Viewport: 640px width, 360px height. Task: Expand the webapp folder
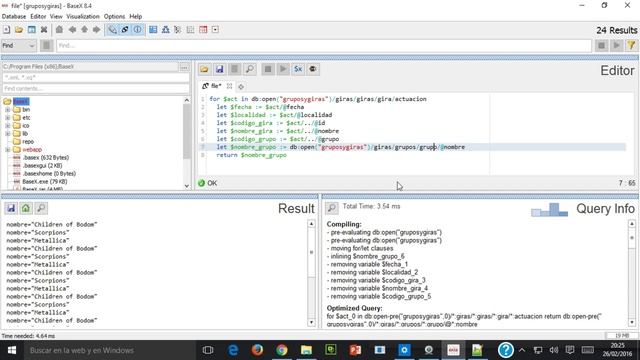click(x=7, y=150)
